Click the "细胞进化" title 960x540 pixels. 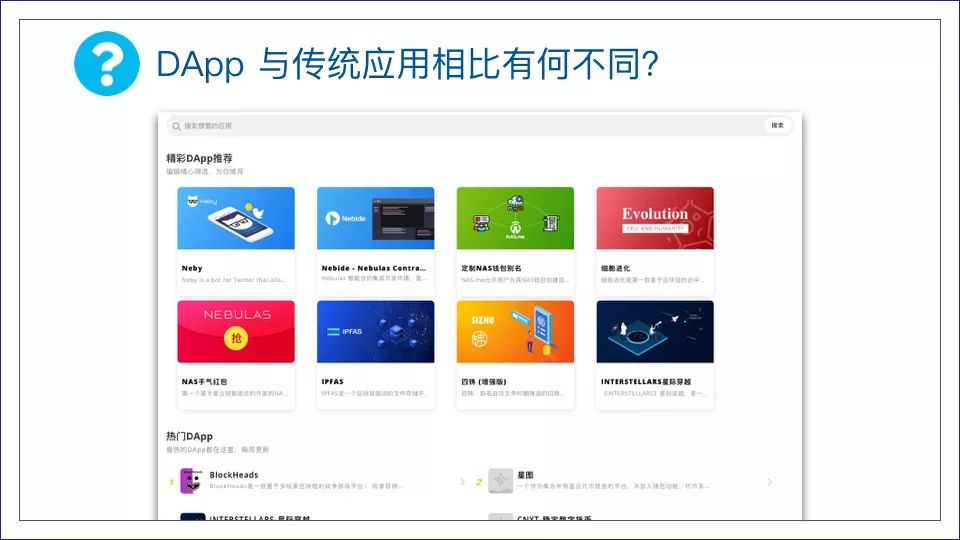615,268
